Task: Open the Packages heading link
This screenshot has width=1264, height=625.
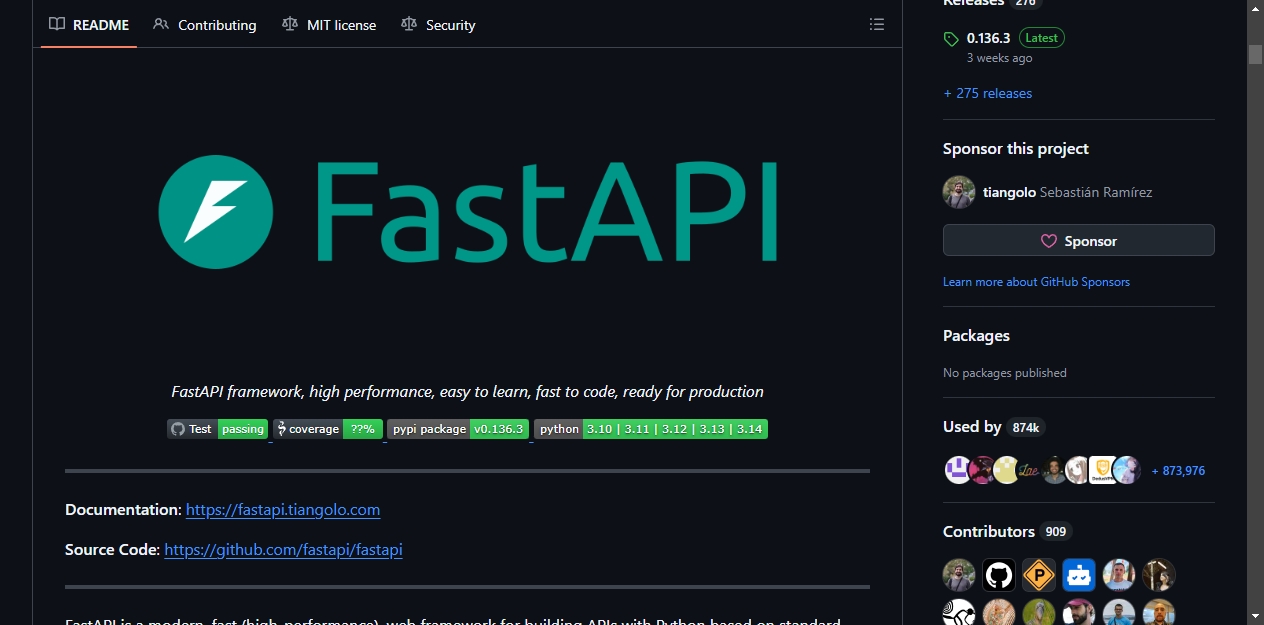Action: point(976,336)
